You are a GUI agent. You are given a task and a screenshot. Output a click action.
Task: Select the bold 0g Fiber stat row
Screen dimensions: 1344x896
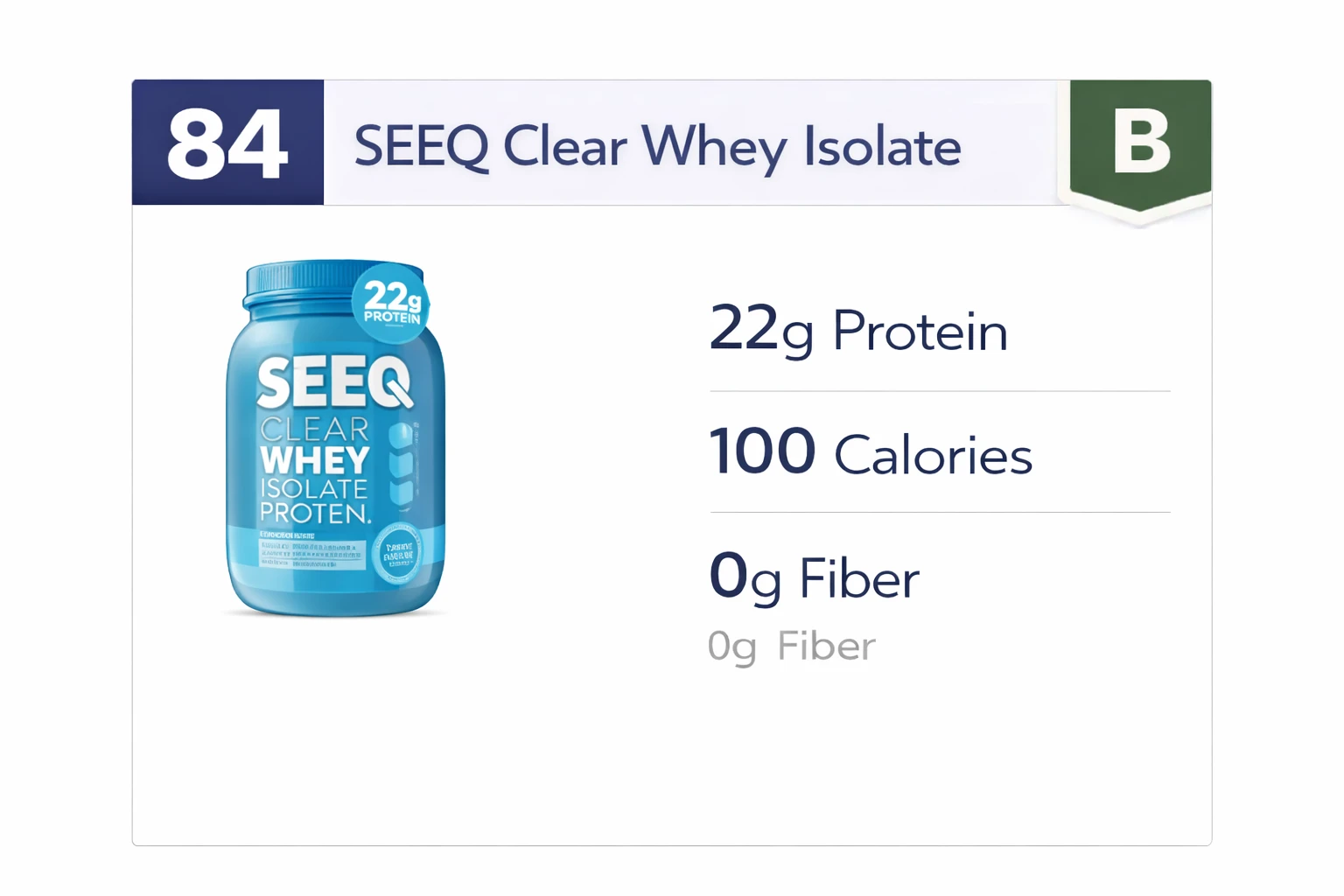point(814,577)
